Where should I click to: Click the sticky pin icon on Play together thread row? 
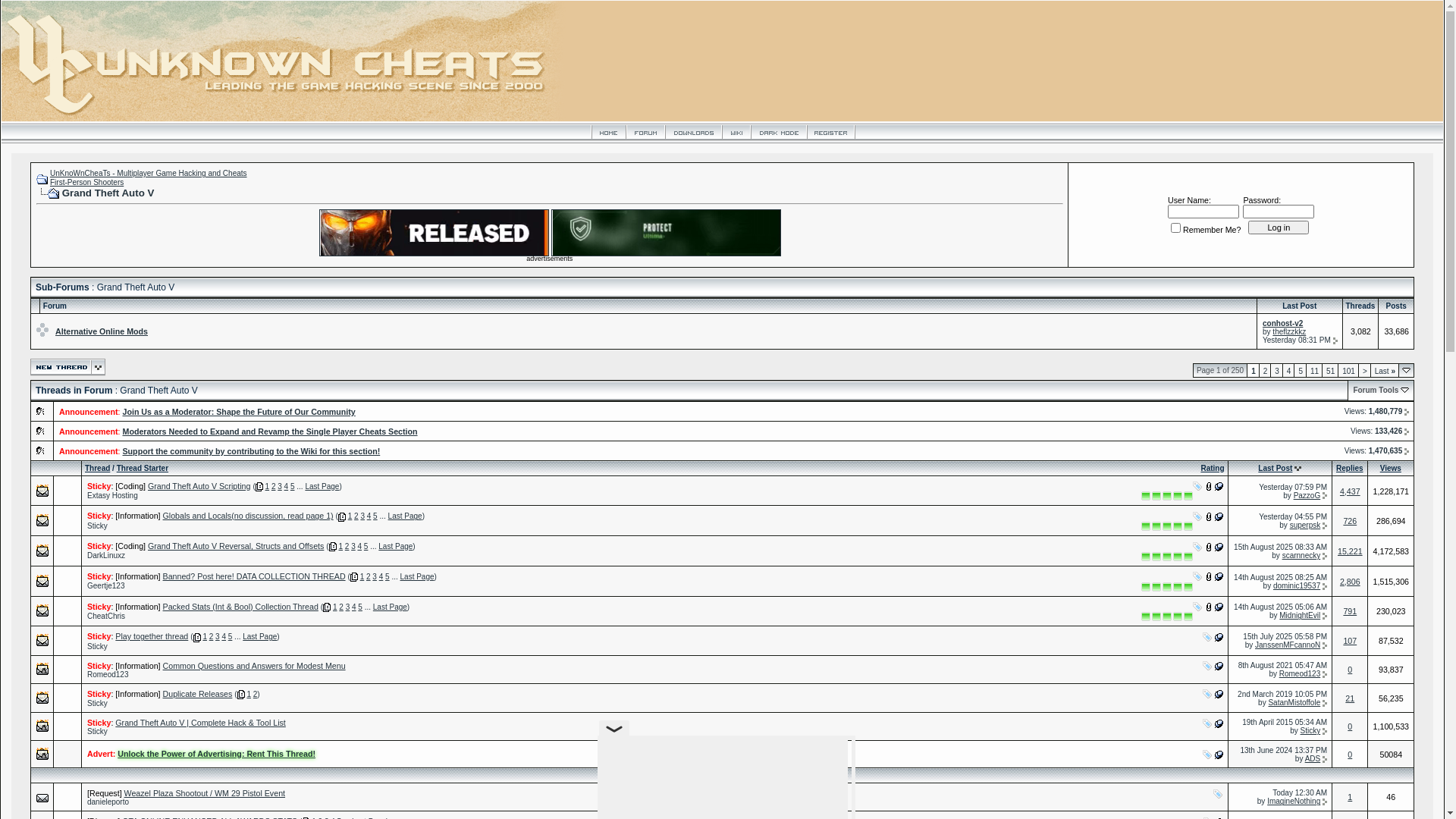tap(1219, 637)
